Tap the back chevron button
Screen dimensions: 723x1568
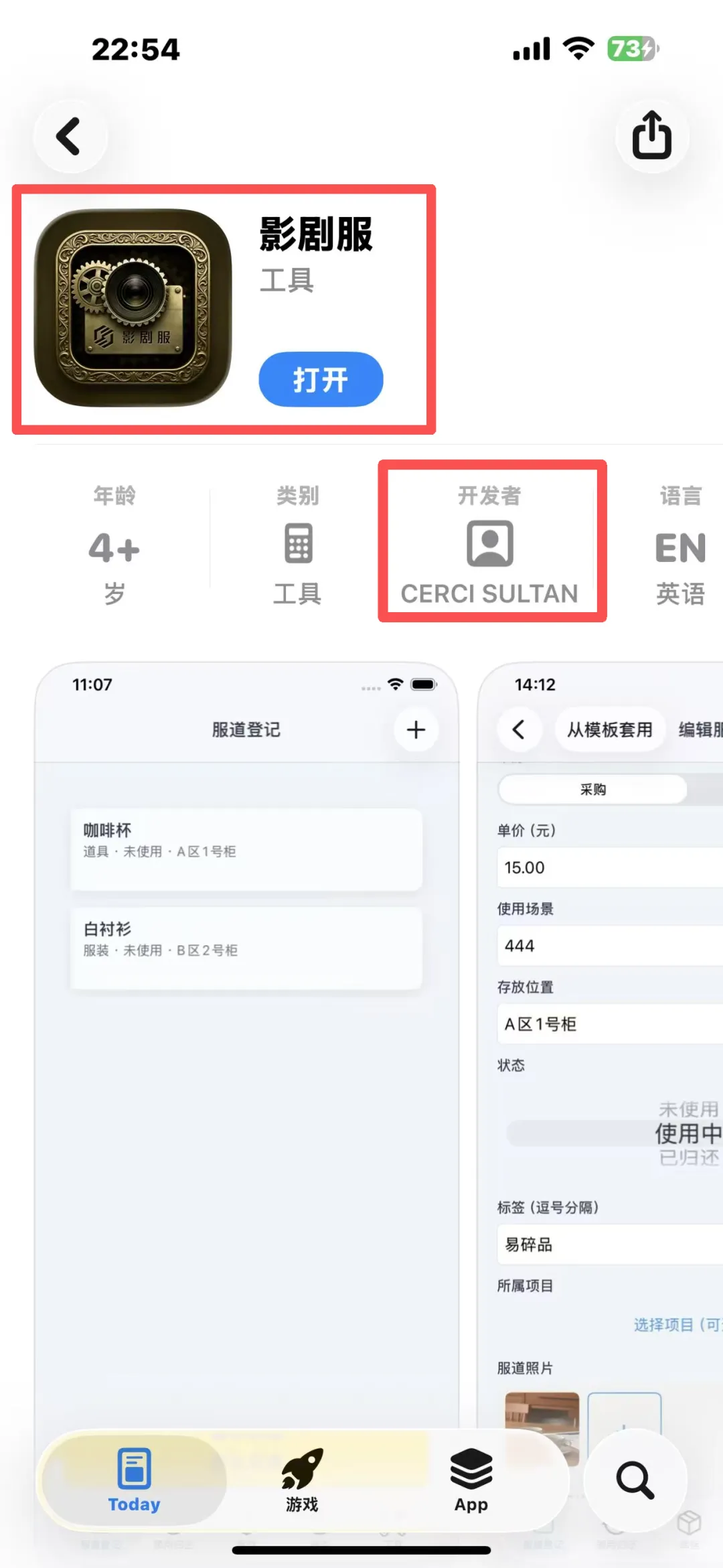(x=70, y=137)
